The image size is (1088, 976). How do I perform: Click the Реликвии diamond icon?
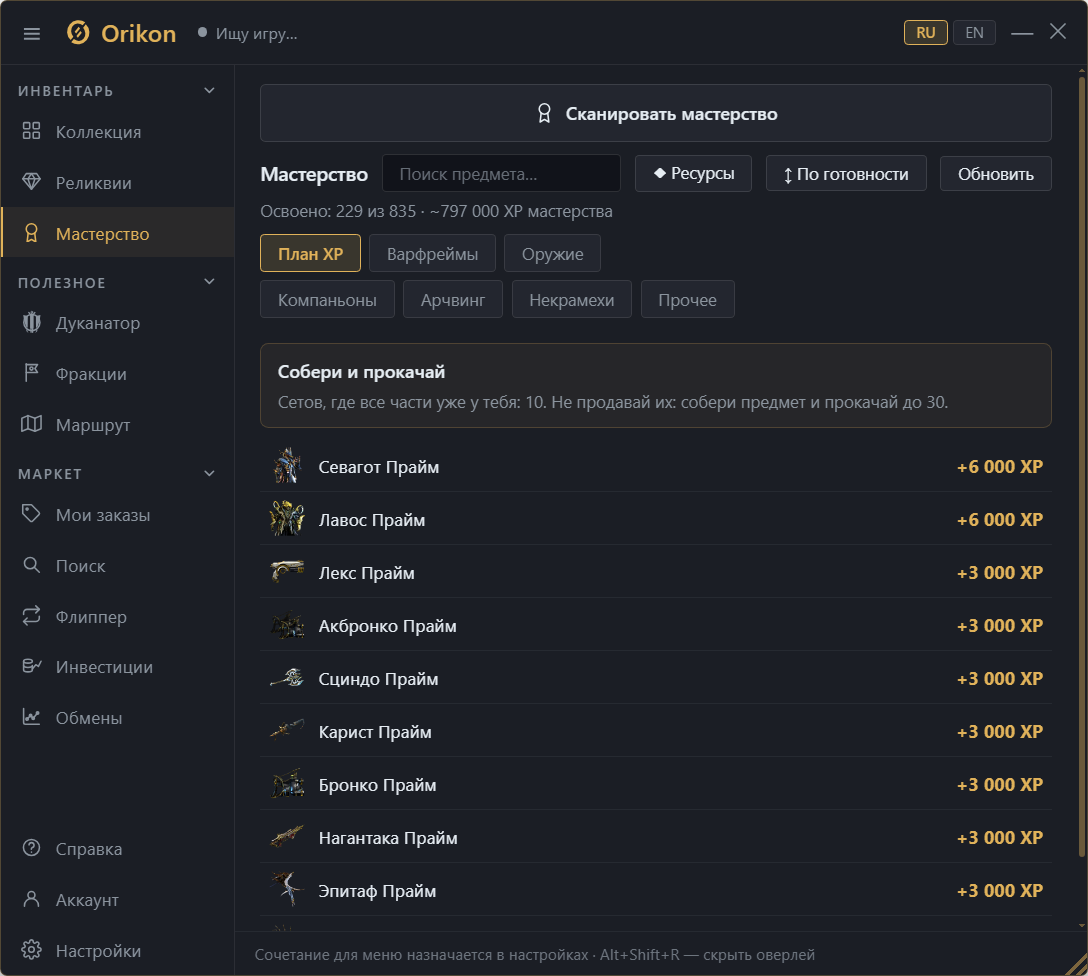tap(31, 182)
